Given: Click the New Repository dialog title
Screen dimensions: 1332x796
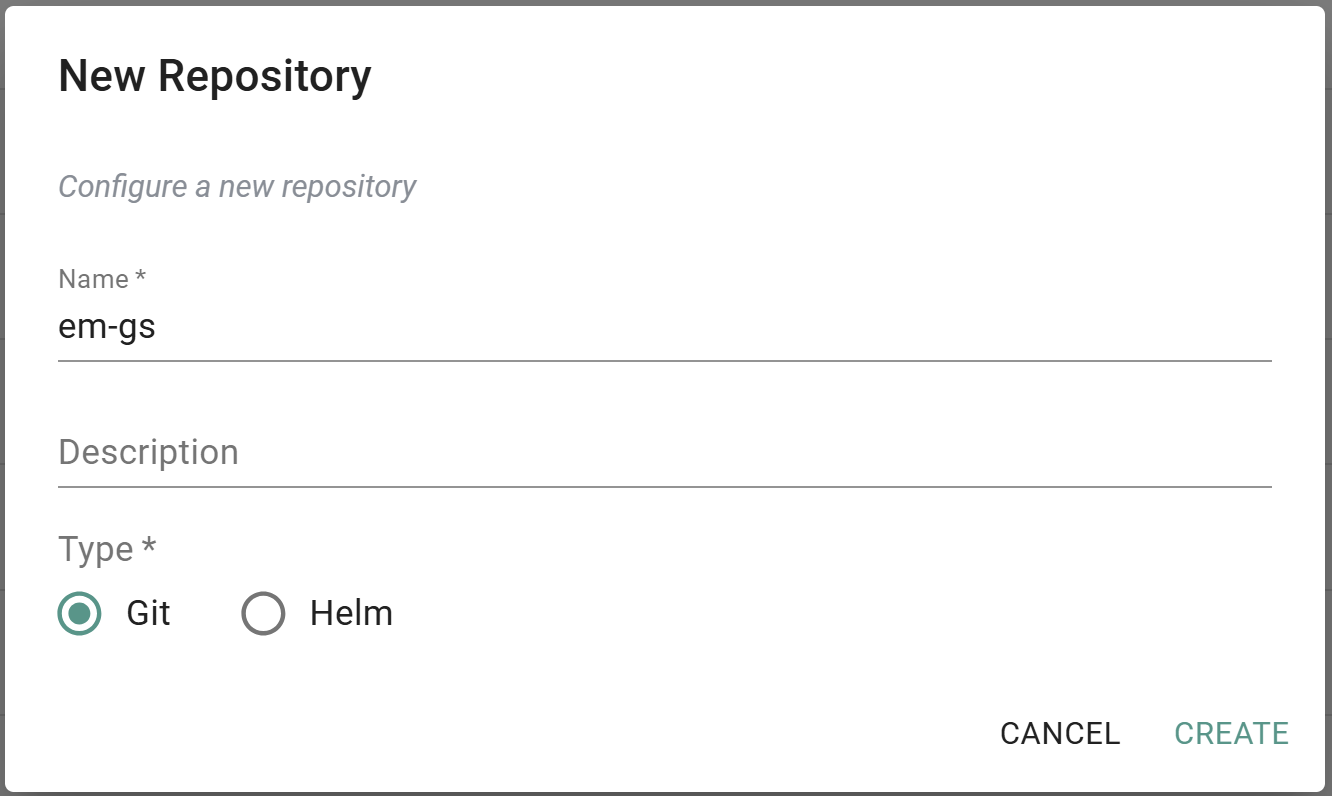Looking at the screenshot, I should 214,75.
